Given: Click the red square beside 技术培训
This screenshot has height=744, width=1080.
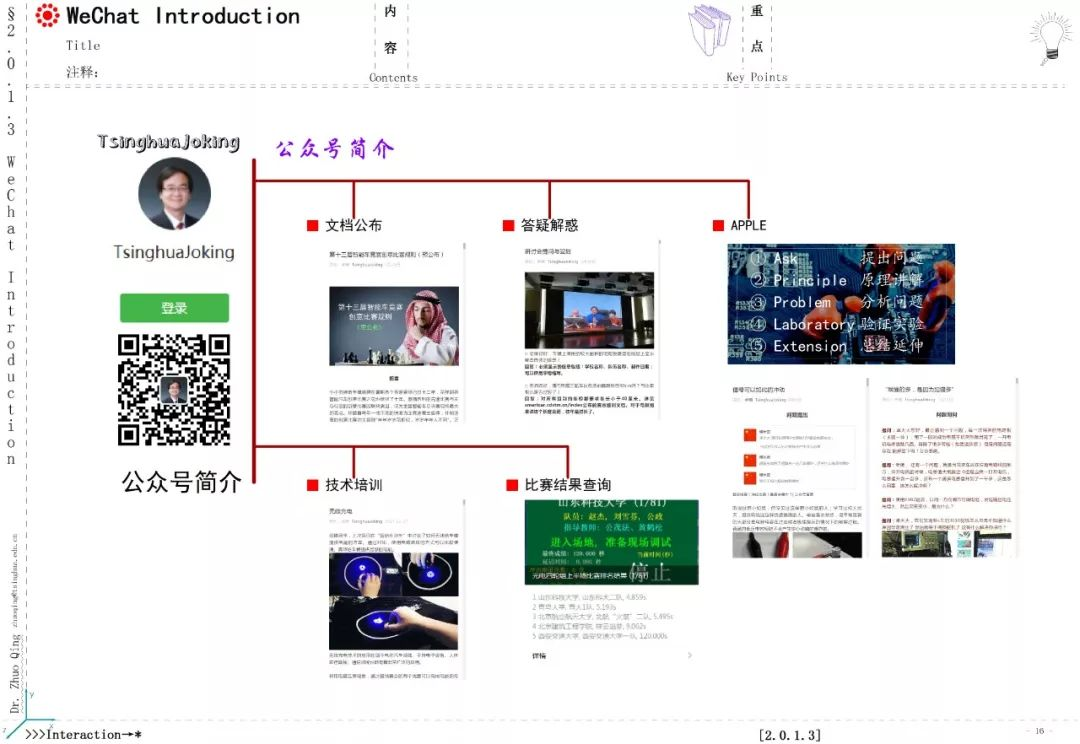Looking at the screenshot, I should pos(313,485).
